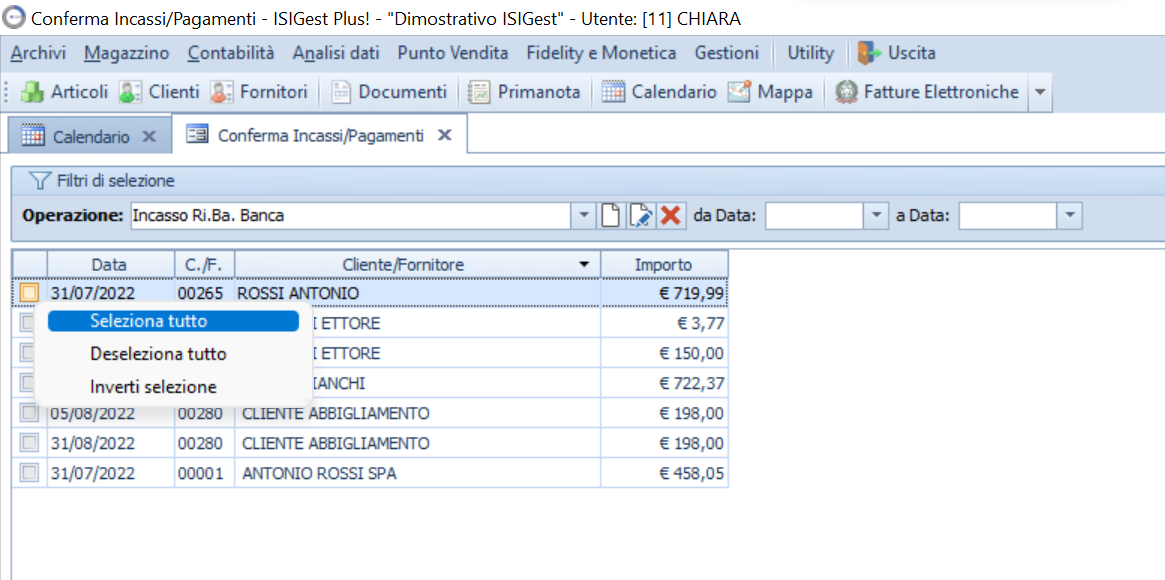Viewport: 1165px width, 580px height.
Task: Check the ROSSI ANTONIO row checkbox
Action: click(30, 293)
